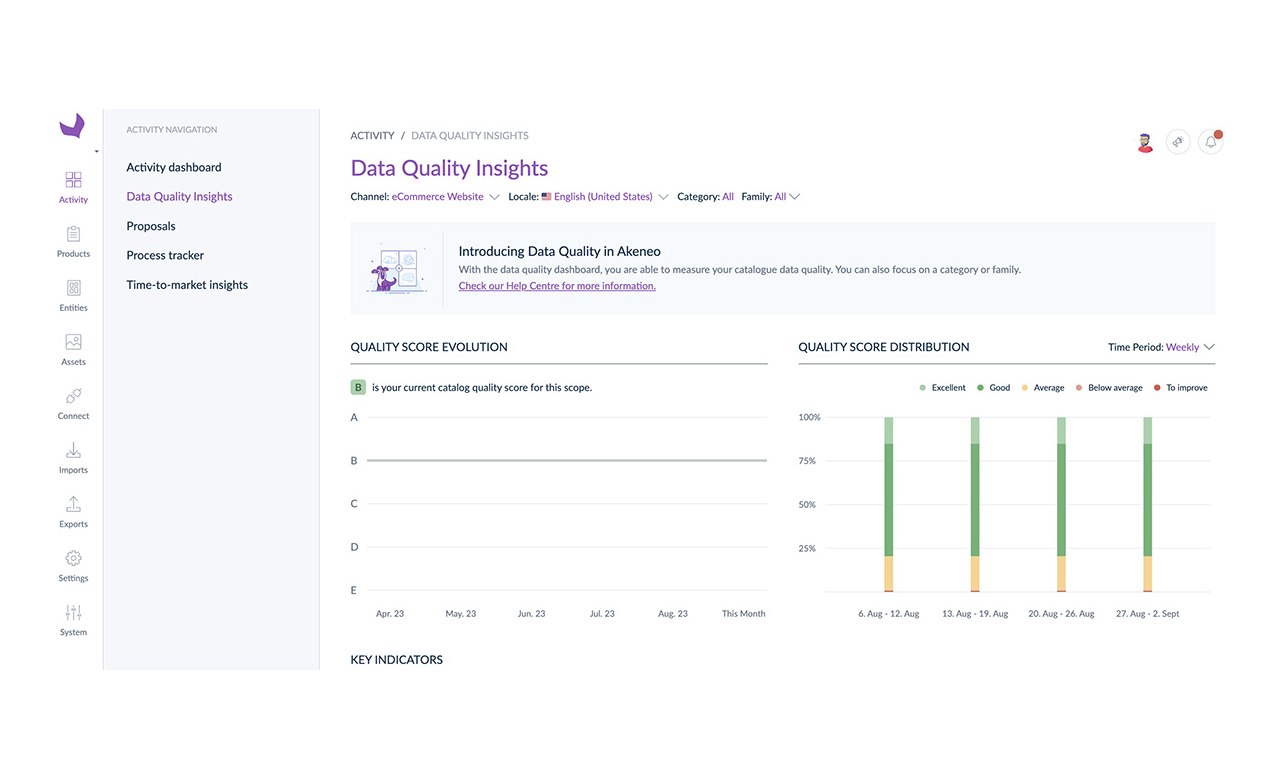1280x780 pixels.
Task: Open the Entities icon in sidebar
Action: [x=73, y=288]
